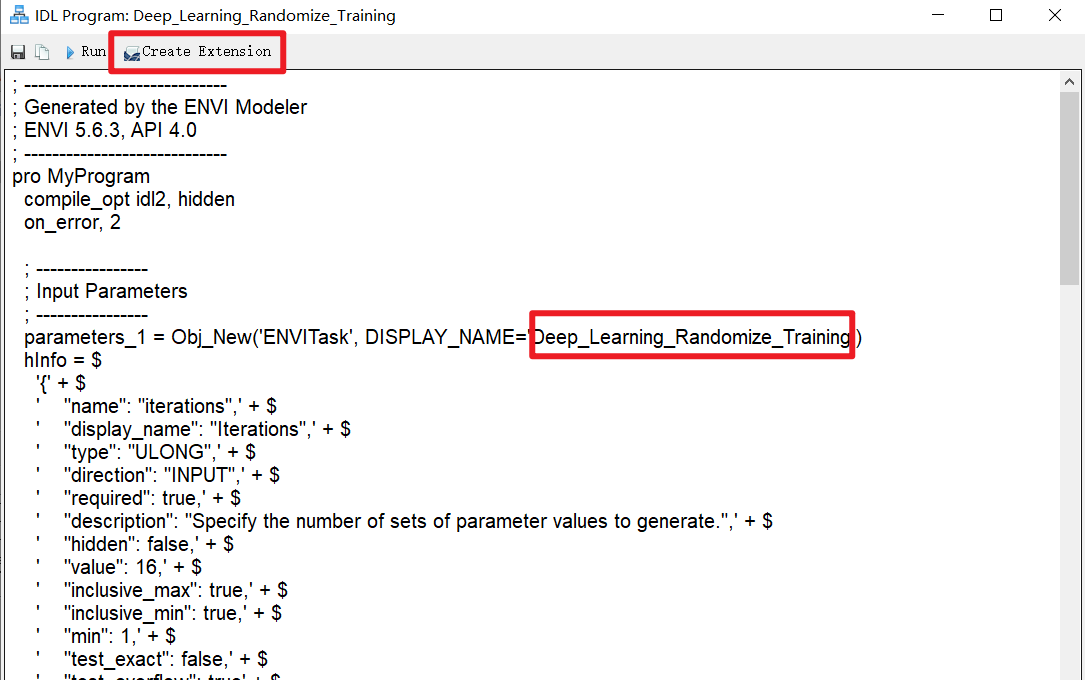Click the '"name": "iterations"' line

[156, 406]
